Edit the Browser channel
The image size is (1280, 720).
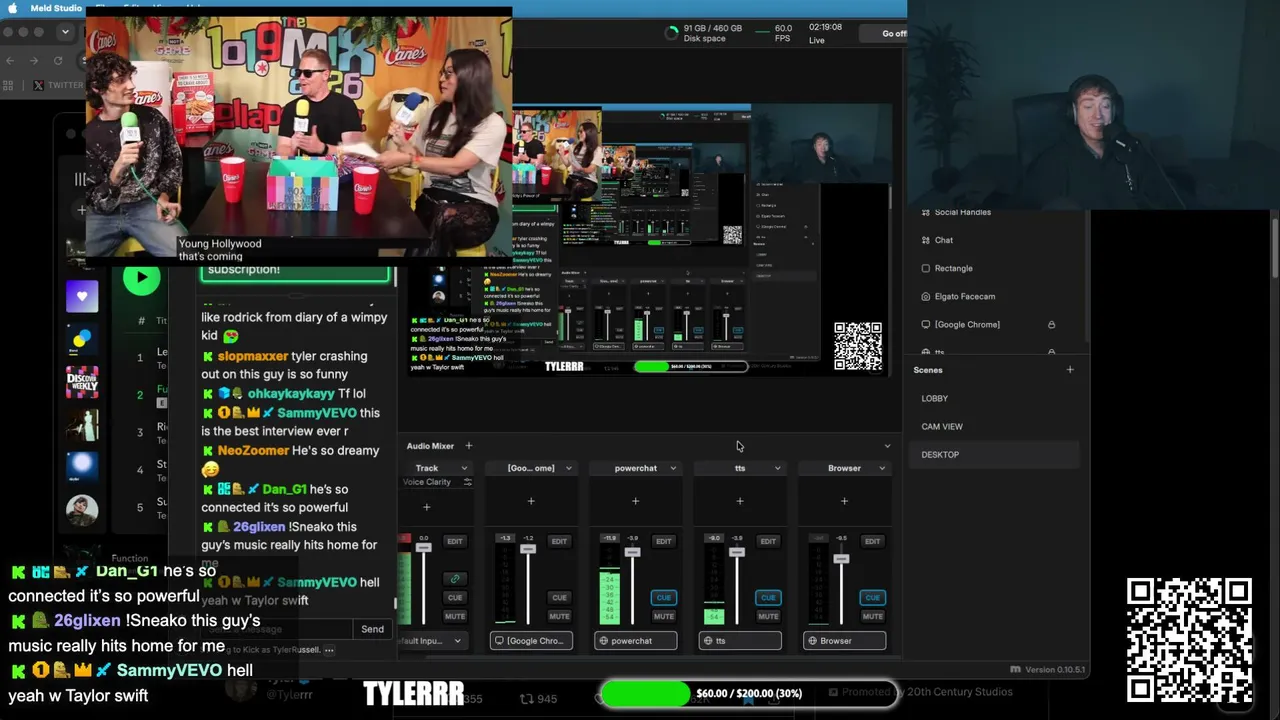click(x=872, y=541)
